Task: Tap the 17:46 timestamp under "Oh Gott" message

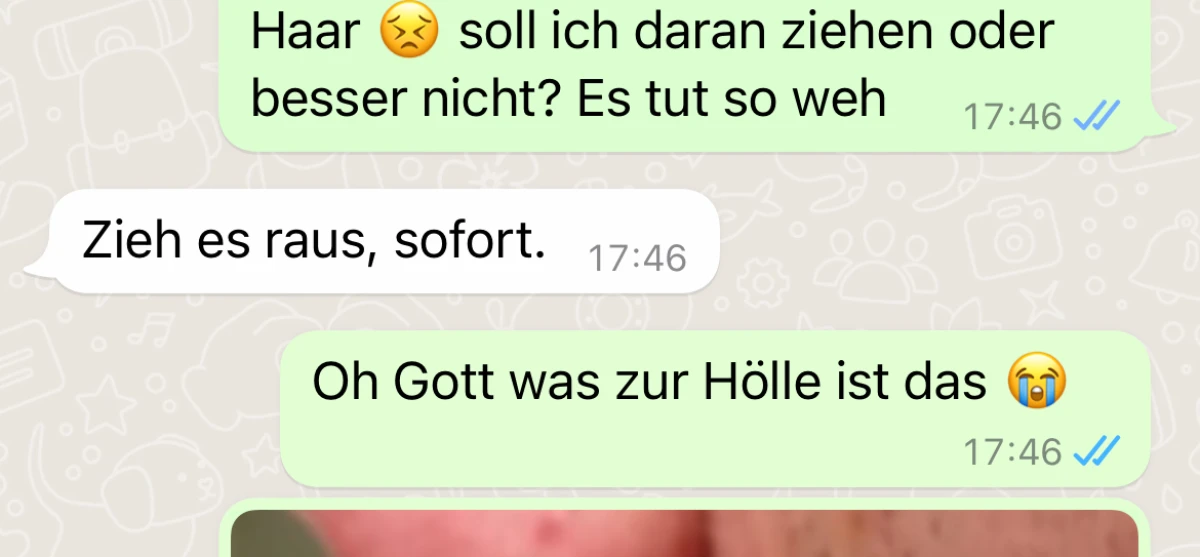Action: coord(1013,452)
